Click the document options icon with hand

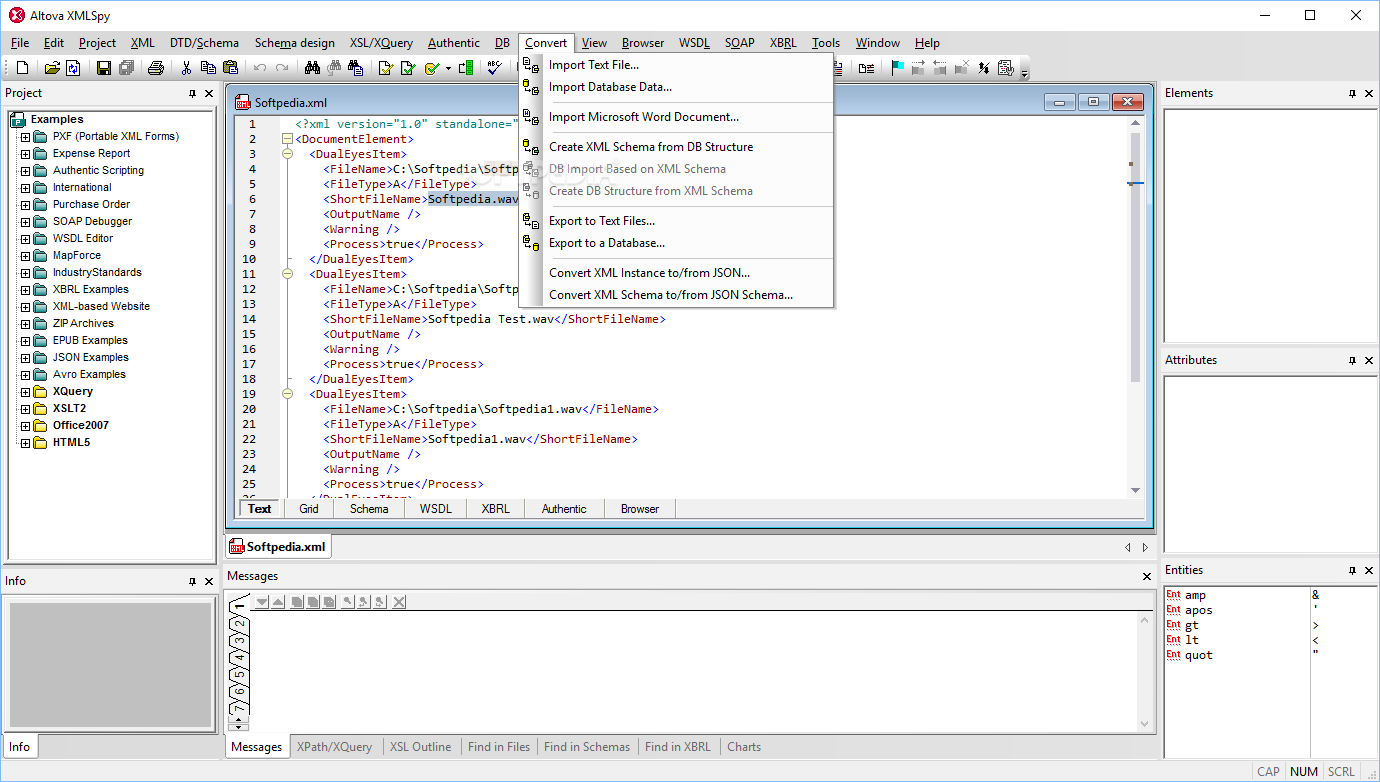click(x=1005, y=68)
